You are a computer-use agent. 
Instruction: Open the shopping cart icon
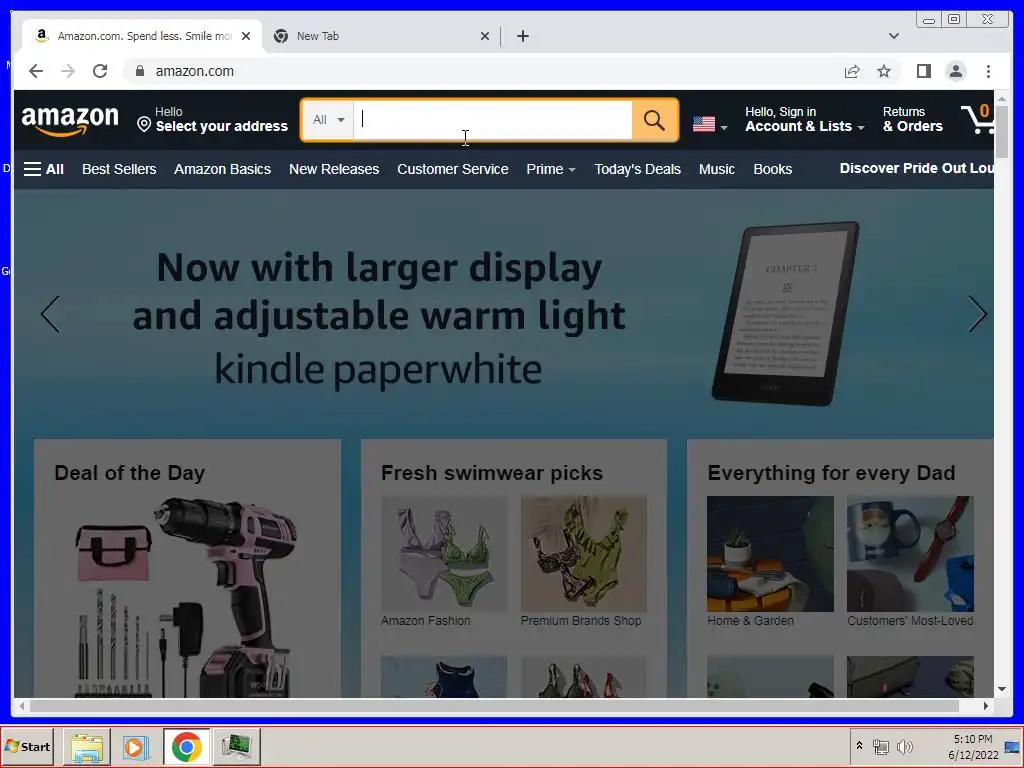click(977, 119)
